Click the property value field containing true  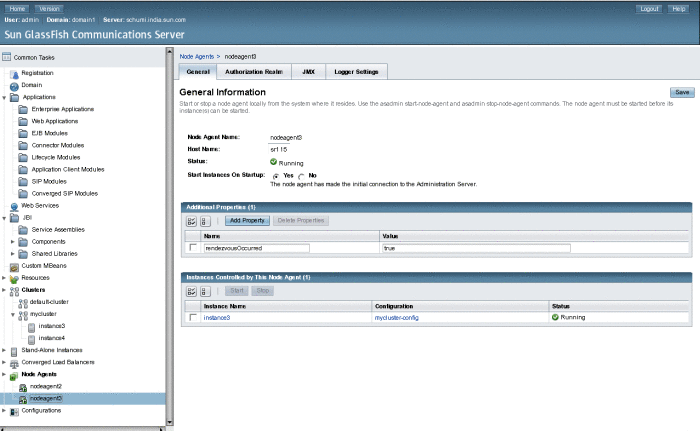click(x=476, y=248)
